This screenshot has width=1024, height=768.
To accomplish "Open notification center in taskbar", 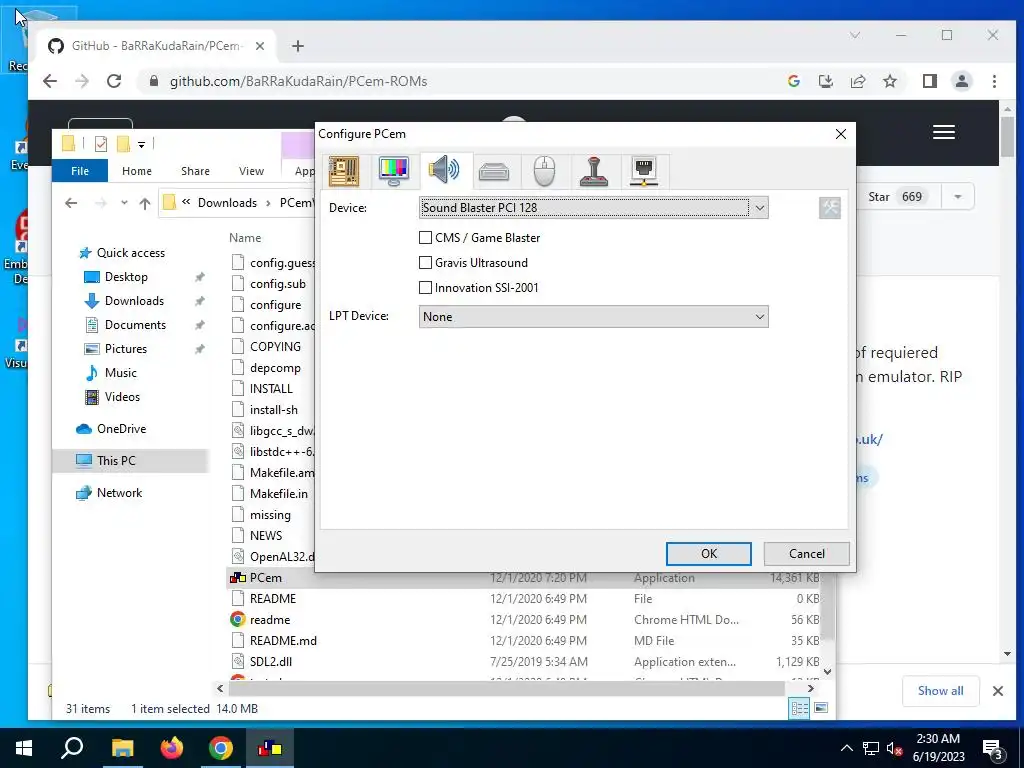I will coord(992,749).
